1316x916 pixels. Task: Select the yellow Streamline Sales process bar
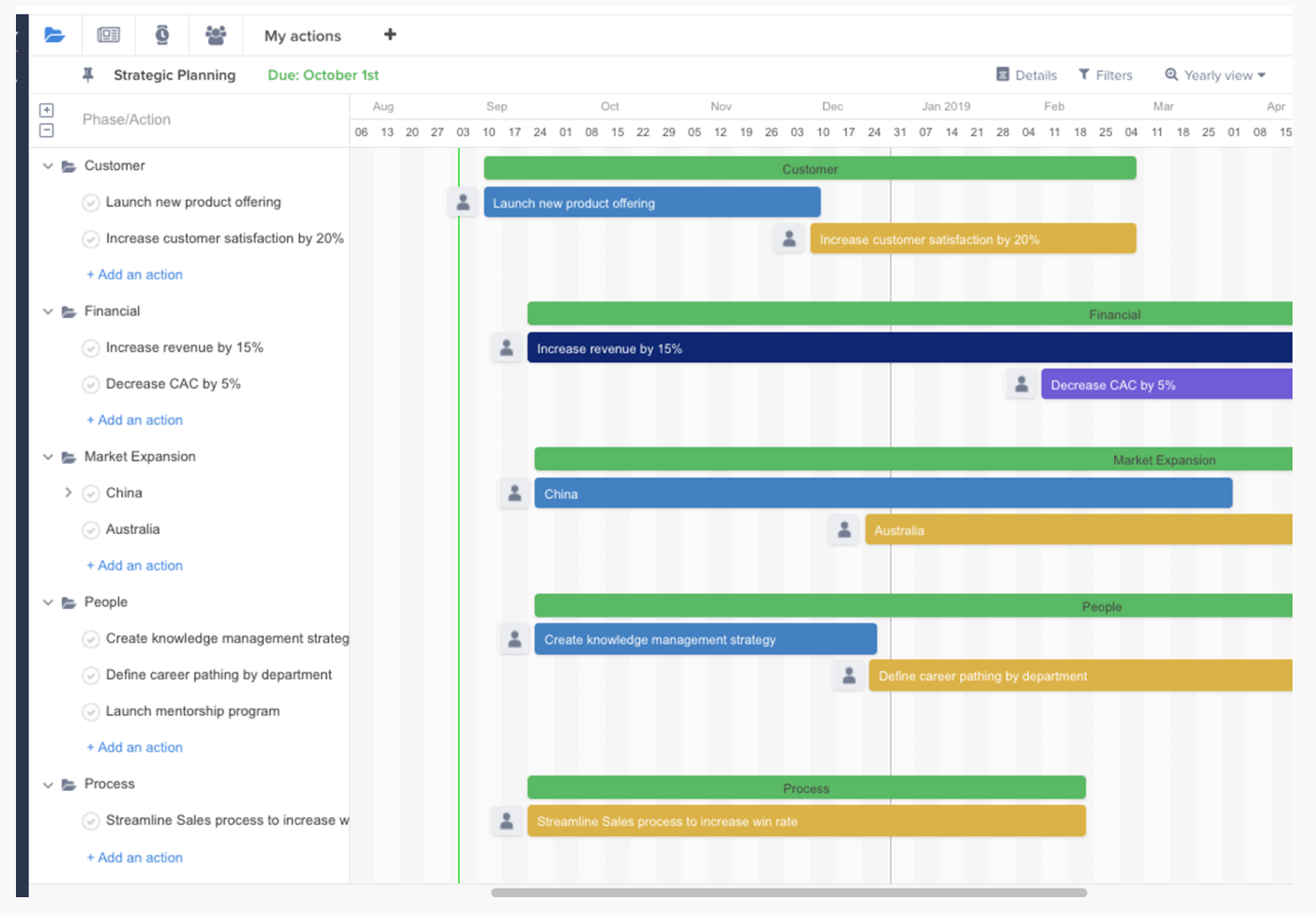click(x=806, y=821)
